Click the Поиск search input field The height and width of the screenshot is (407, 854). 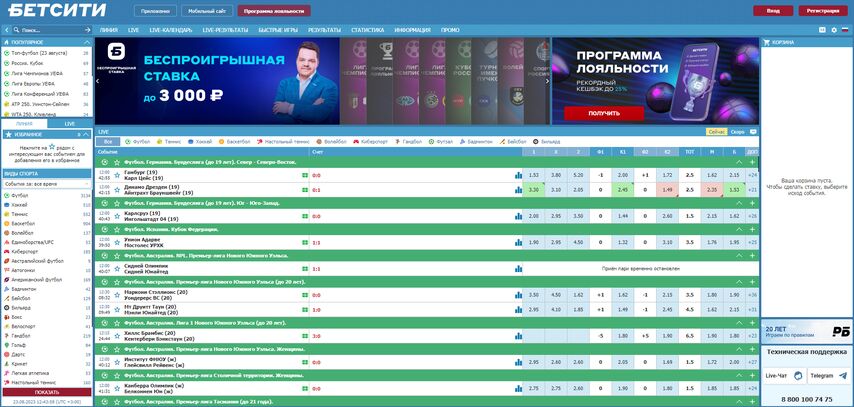pyautogui.click(x=52, y=30)
